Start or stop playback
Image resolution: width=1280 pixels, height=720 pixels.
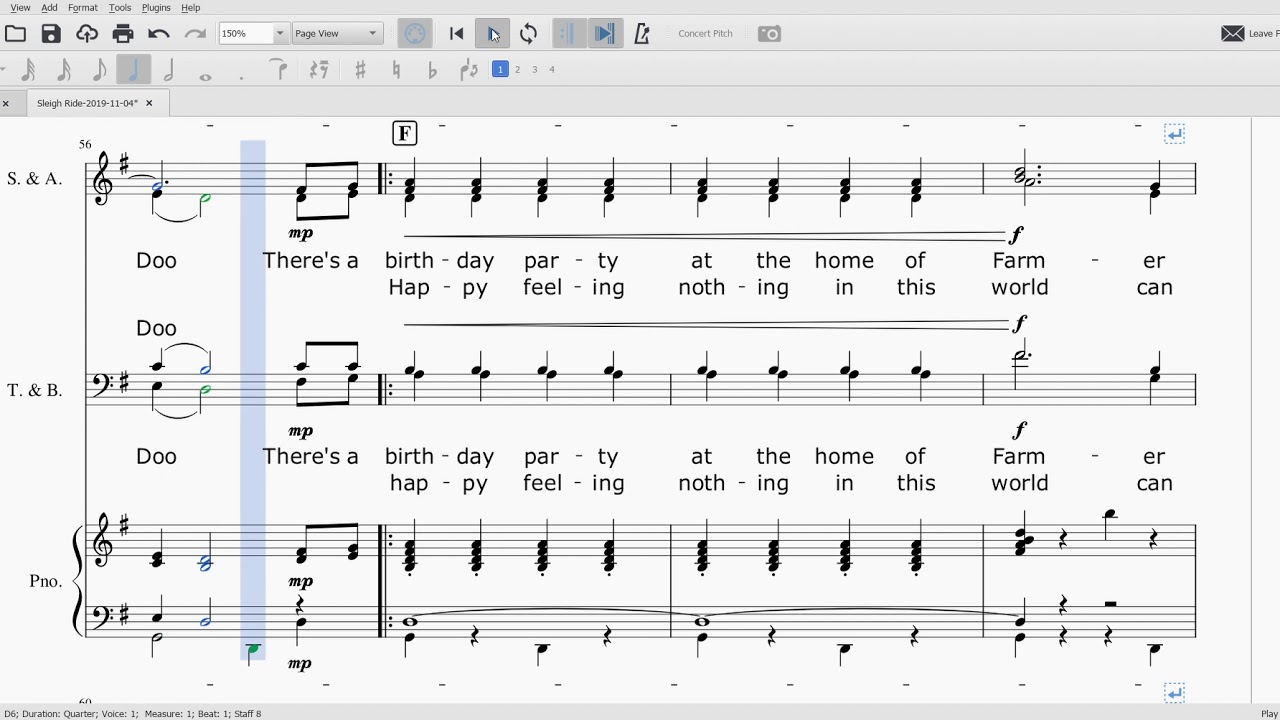pos(493,34)
